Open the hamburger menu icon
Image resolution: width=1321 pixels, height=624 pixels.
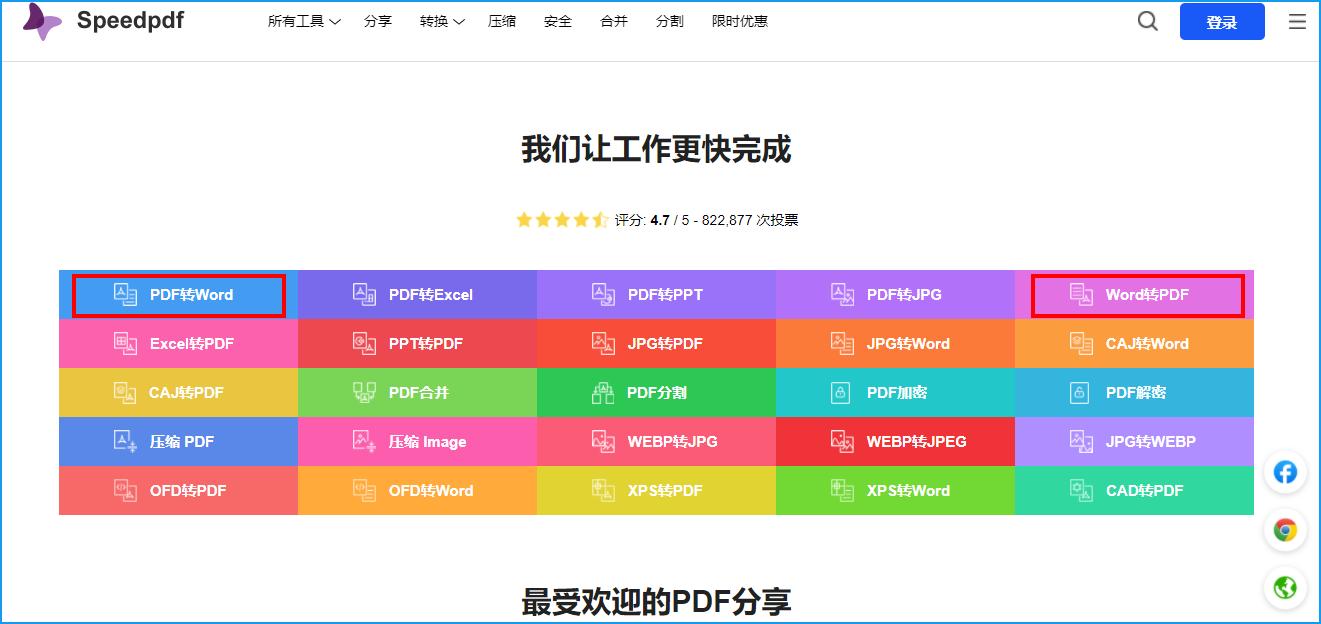tap(1297, 20)
